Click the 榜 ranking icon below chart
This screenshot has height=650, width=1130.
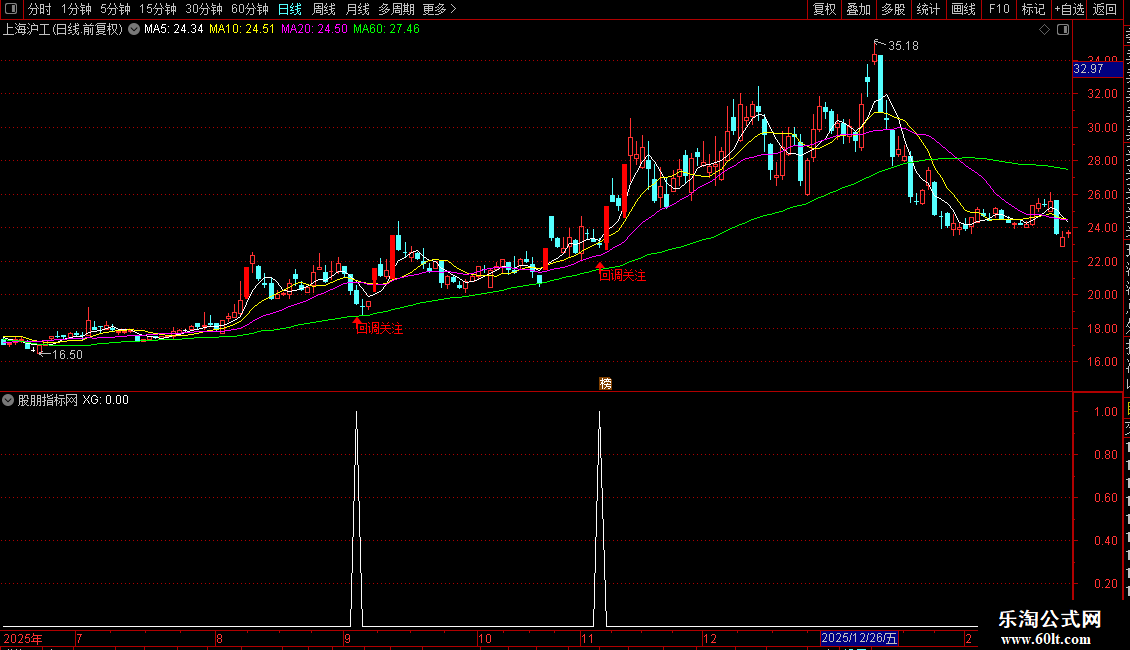605,383
